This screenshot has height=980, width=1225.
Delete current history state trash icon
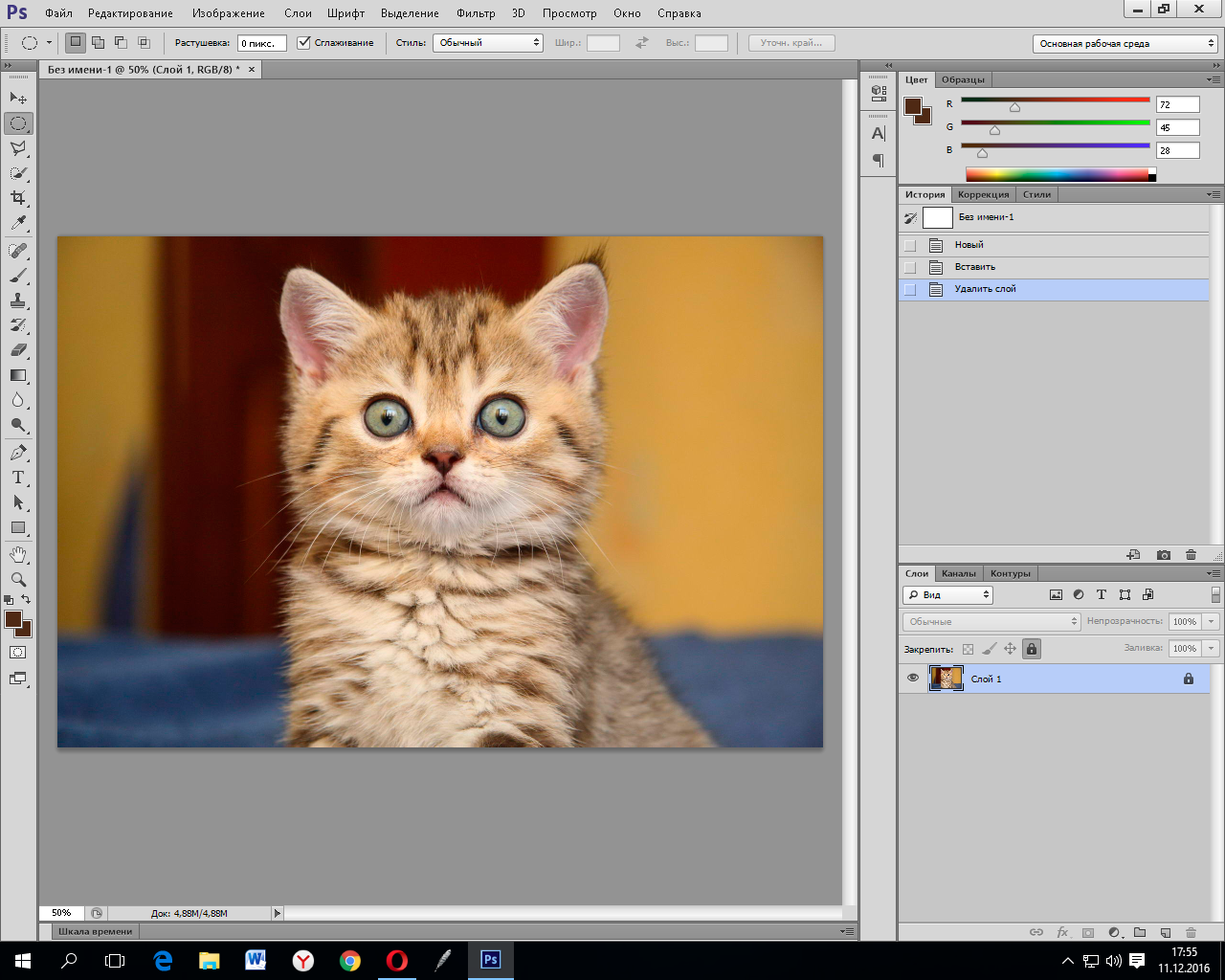click(x=1191, y=555)
